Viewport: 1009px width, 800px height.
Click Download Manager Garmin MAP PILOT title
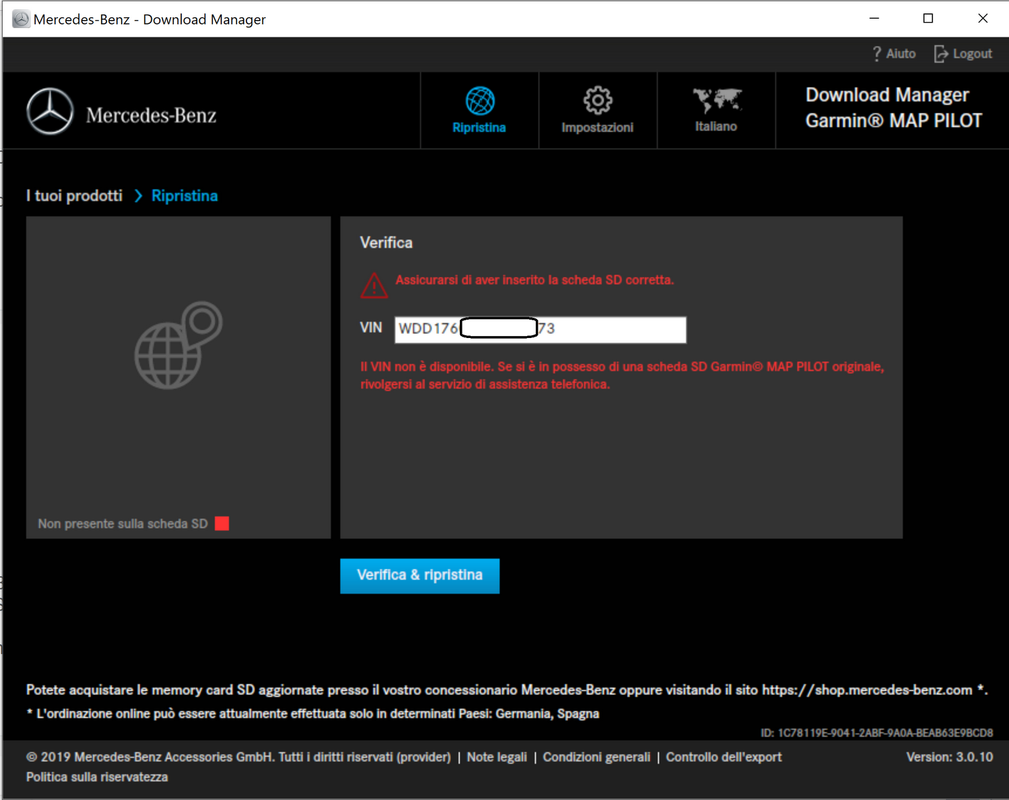893,107
